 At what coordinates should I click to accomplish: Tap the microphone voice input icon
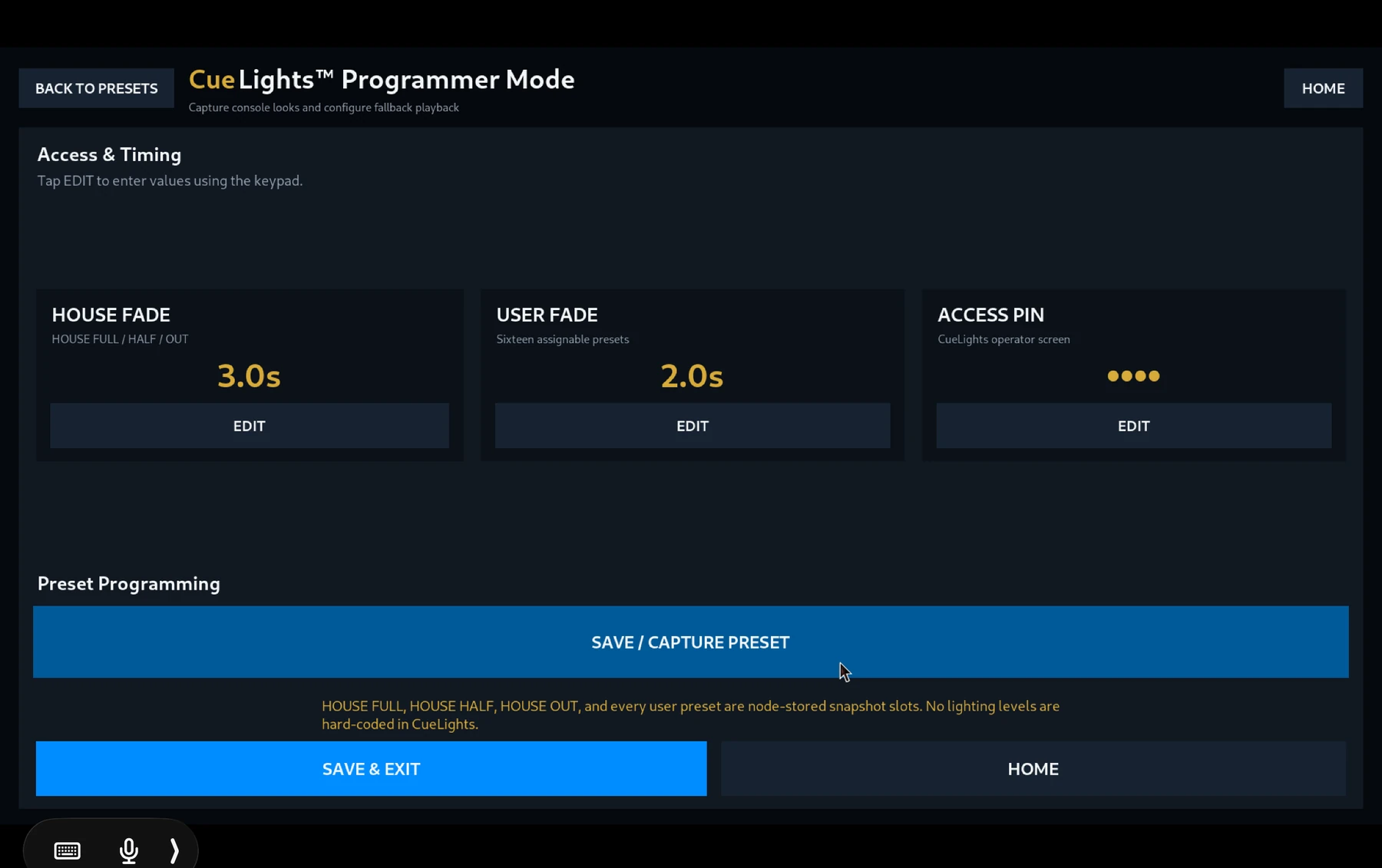pos(129,850)
